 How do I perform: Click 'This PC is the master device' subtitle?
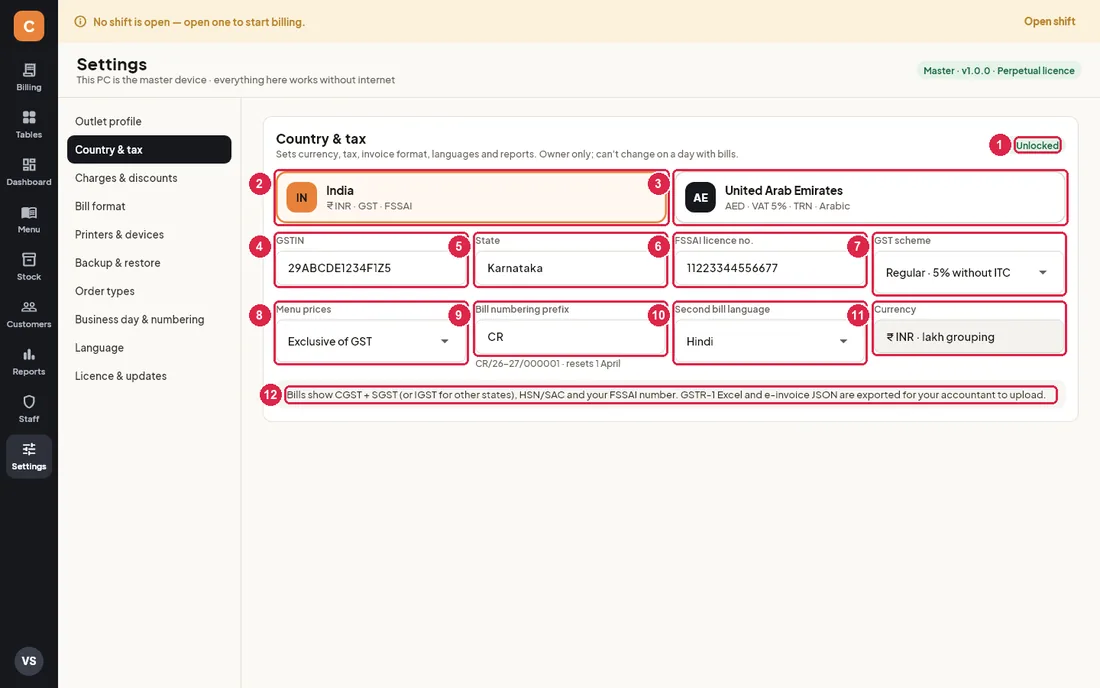(235, 80)
